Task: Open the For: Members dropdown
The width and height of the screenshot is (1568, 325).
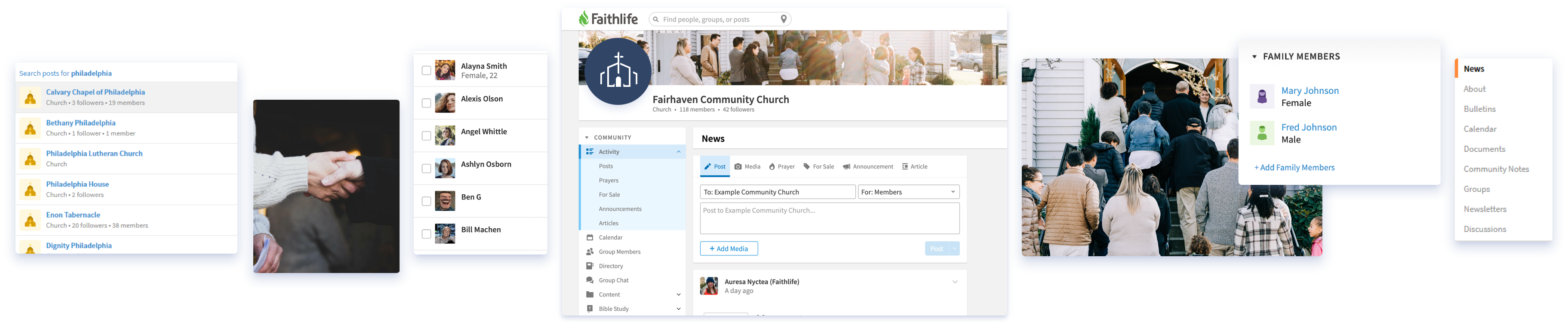Action: click(x=908, y=192)
